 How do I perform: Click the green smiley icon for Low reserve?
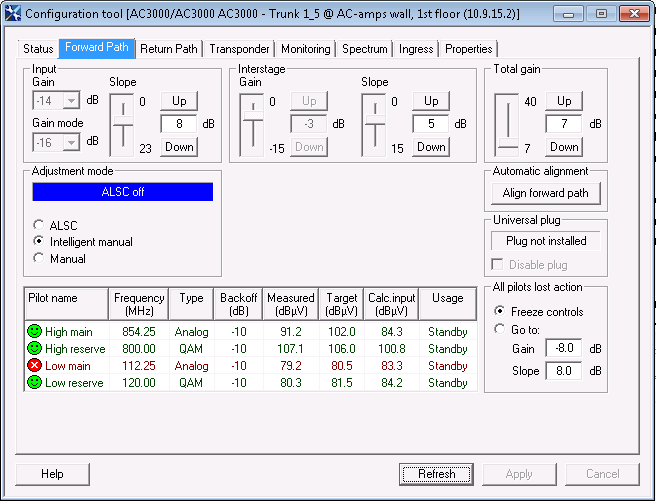pyautogui.click(x=34, y=382)
